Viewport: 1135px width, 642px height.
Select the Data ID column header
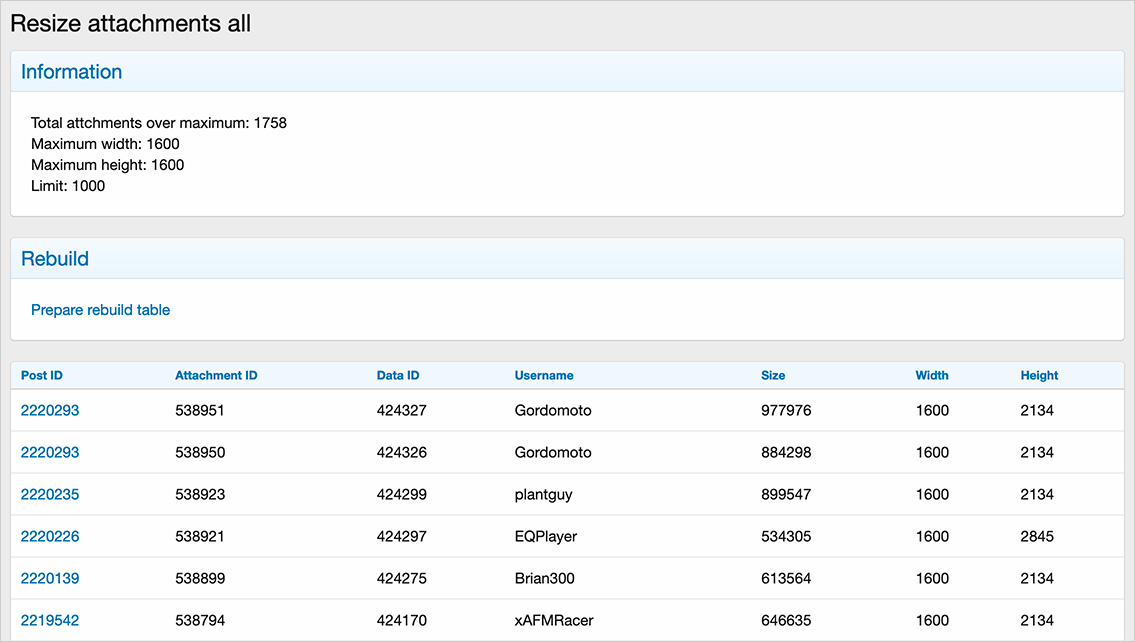[398, 375]
